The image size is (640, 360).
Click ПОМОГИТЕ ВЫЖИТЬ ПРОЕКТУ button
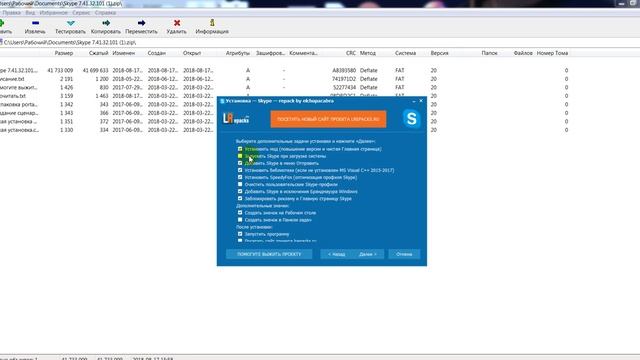(269, 254)
